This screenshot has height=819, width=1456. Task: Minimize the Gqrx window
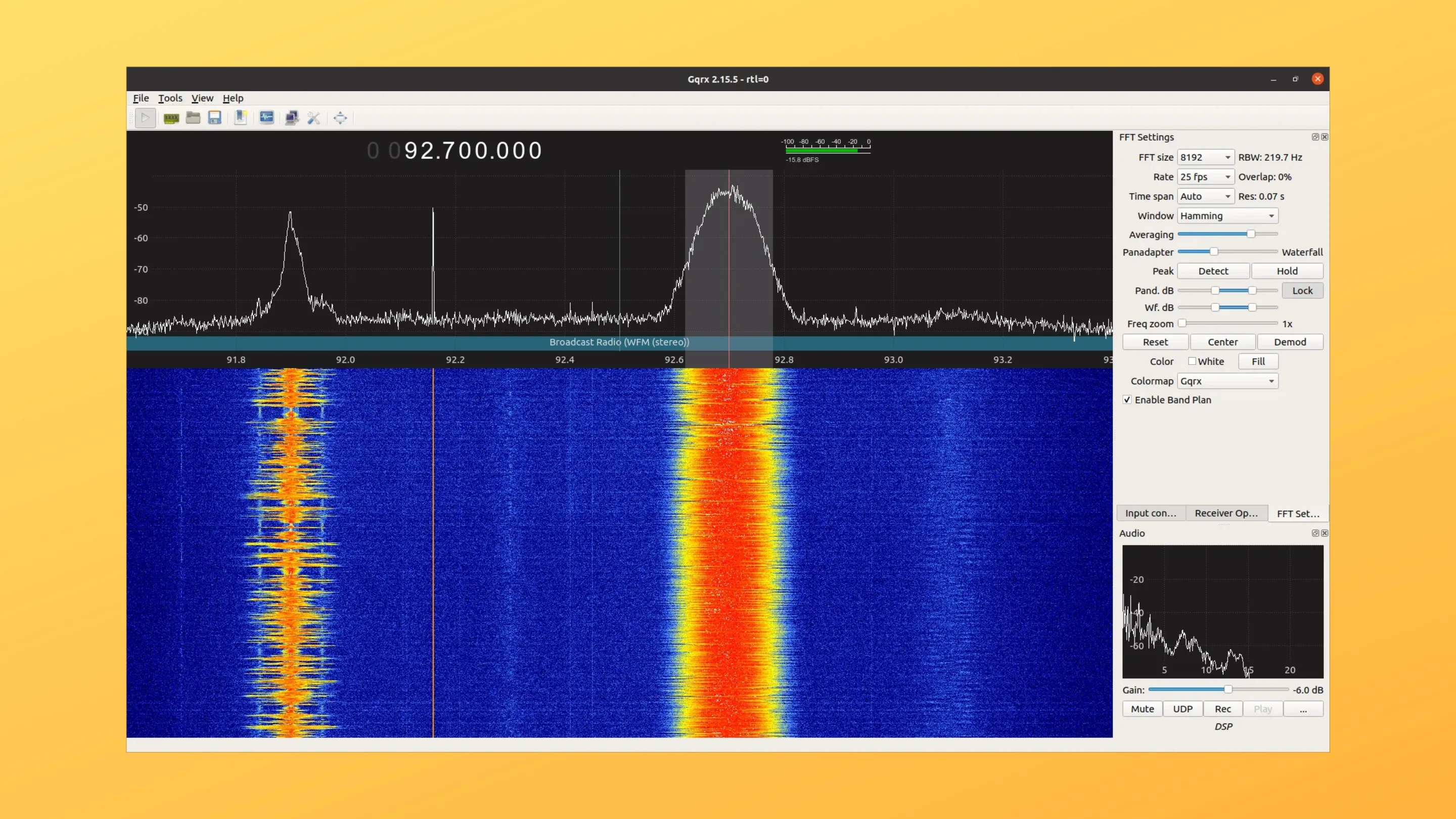click(1273, 79)
